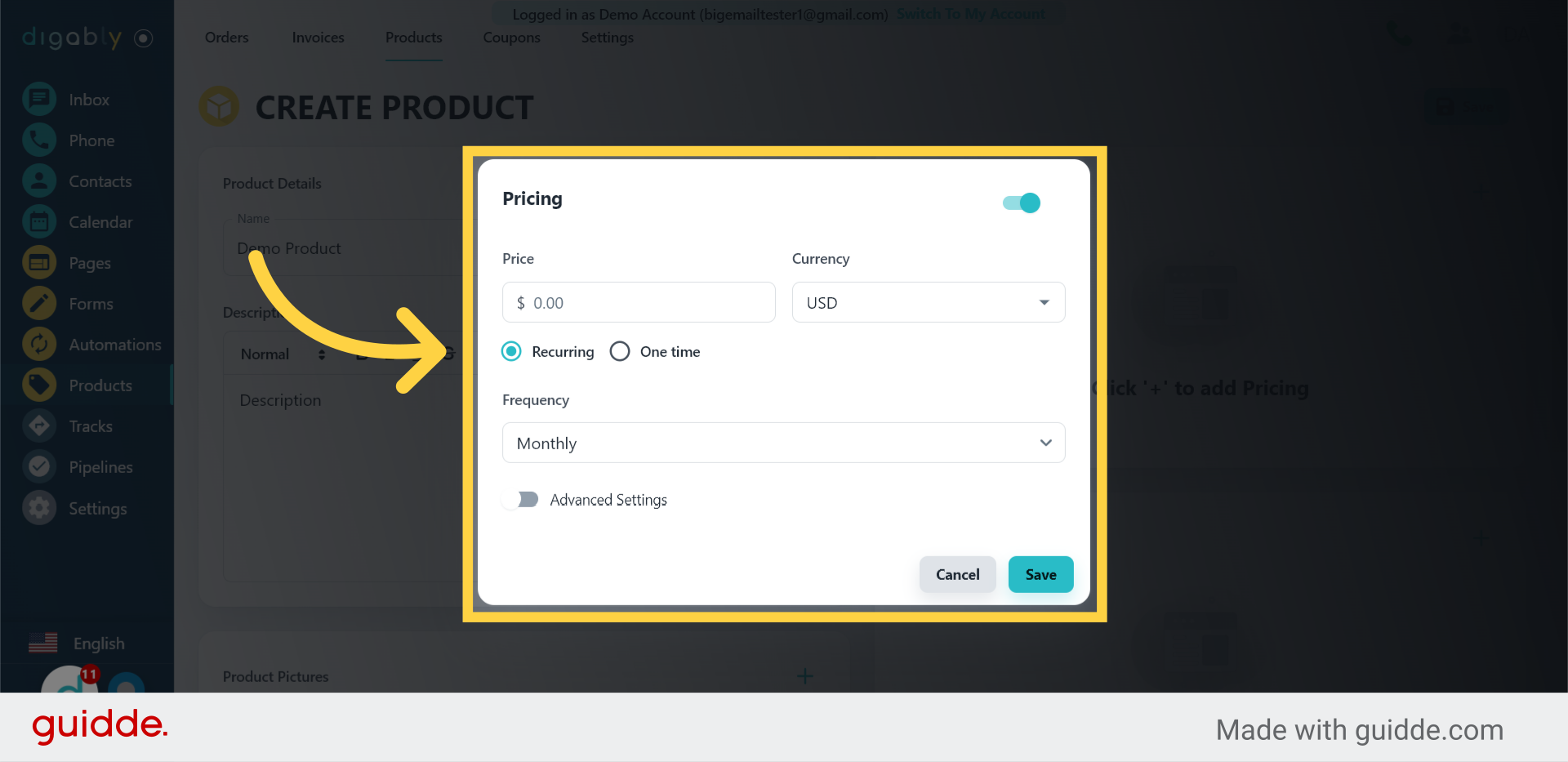Screen dimensions: 1568x762
Task: Open the Pages sidebar icon
Action: [39, 263]
